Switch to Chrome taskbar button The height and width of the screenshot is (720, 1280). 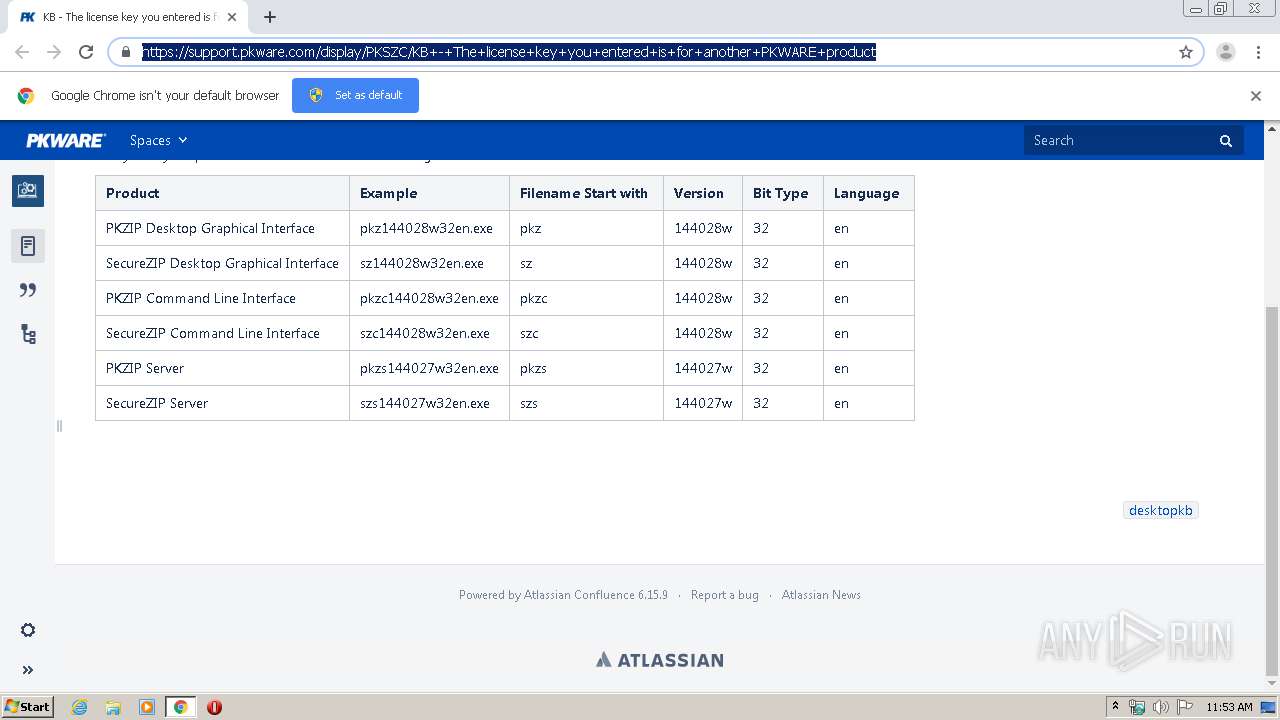[180, 707]
